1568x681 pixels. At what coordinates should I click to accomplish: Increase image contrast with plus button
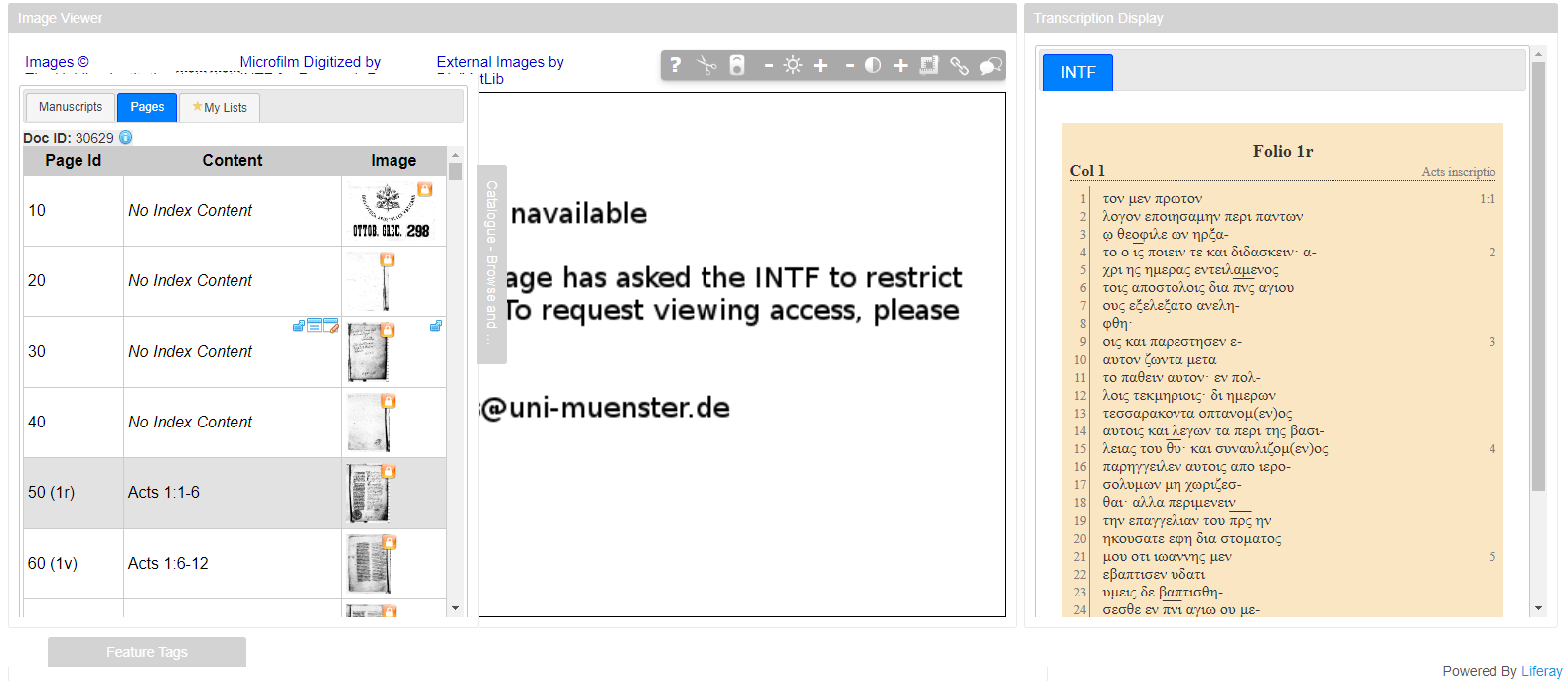900,66
